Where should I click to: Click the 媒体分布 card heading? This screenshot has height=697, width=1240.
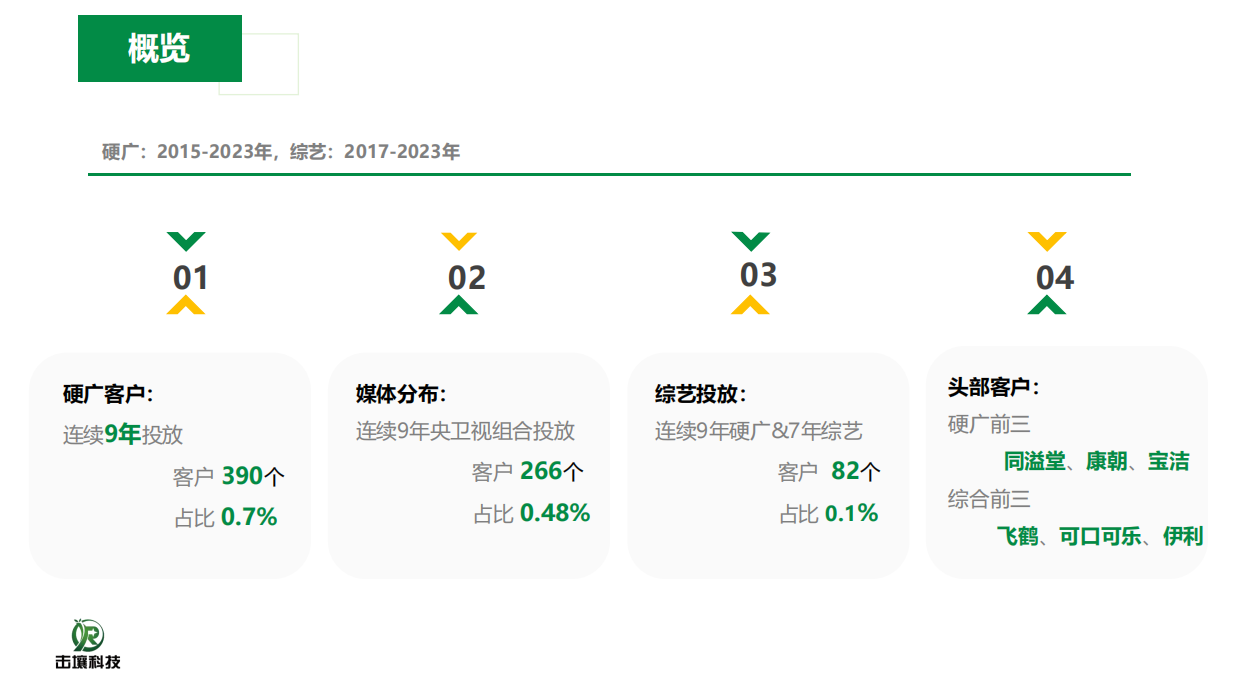click(401, 394)
